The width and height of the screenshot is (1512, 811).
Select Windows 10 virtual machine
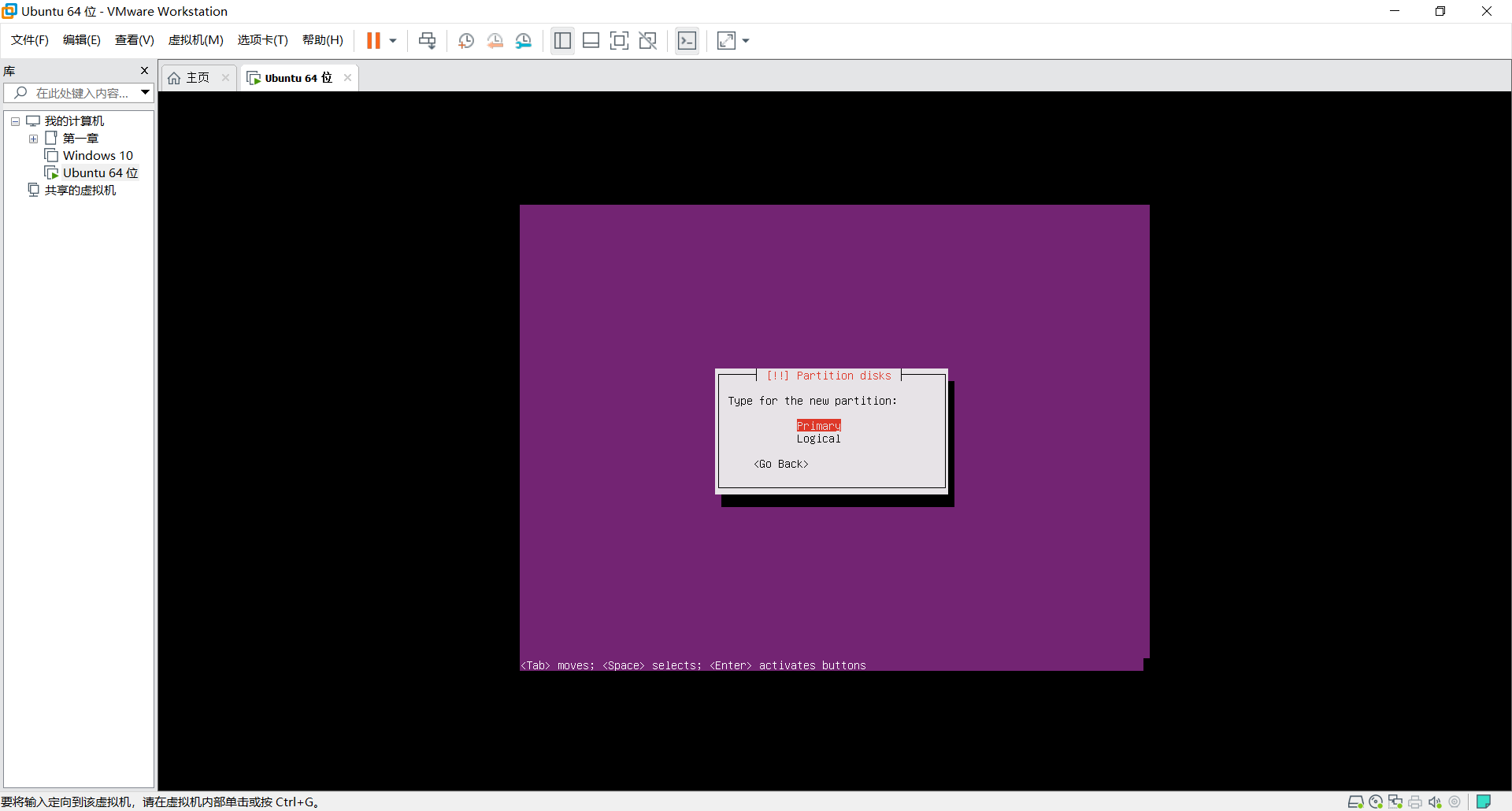pyautogui.click(x=98, y=156)
